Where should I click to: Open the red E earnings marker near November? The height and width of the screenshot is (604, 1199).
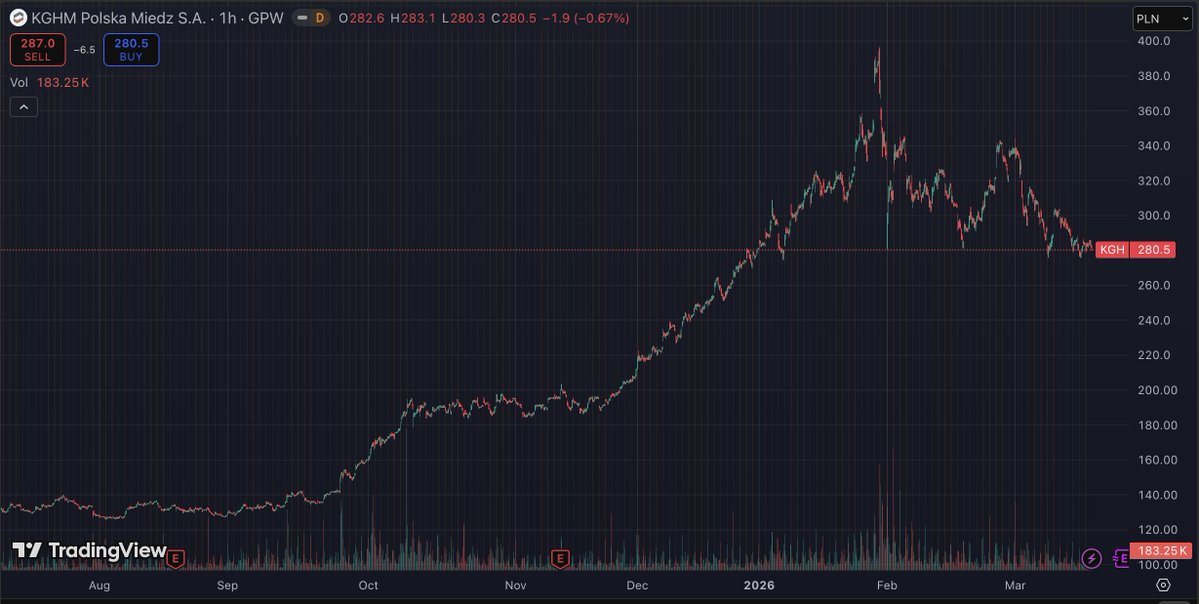coord(561,560)
